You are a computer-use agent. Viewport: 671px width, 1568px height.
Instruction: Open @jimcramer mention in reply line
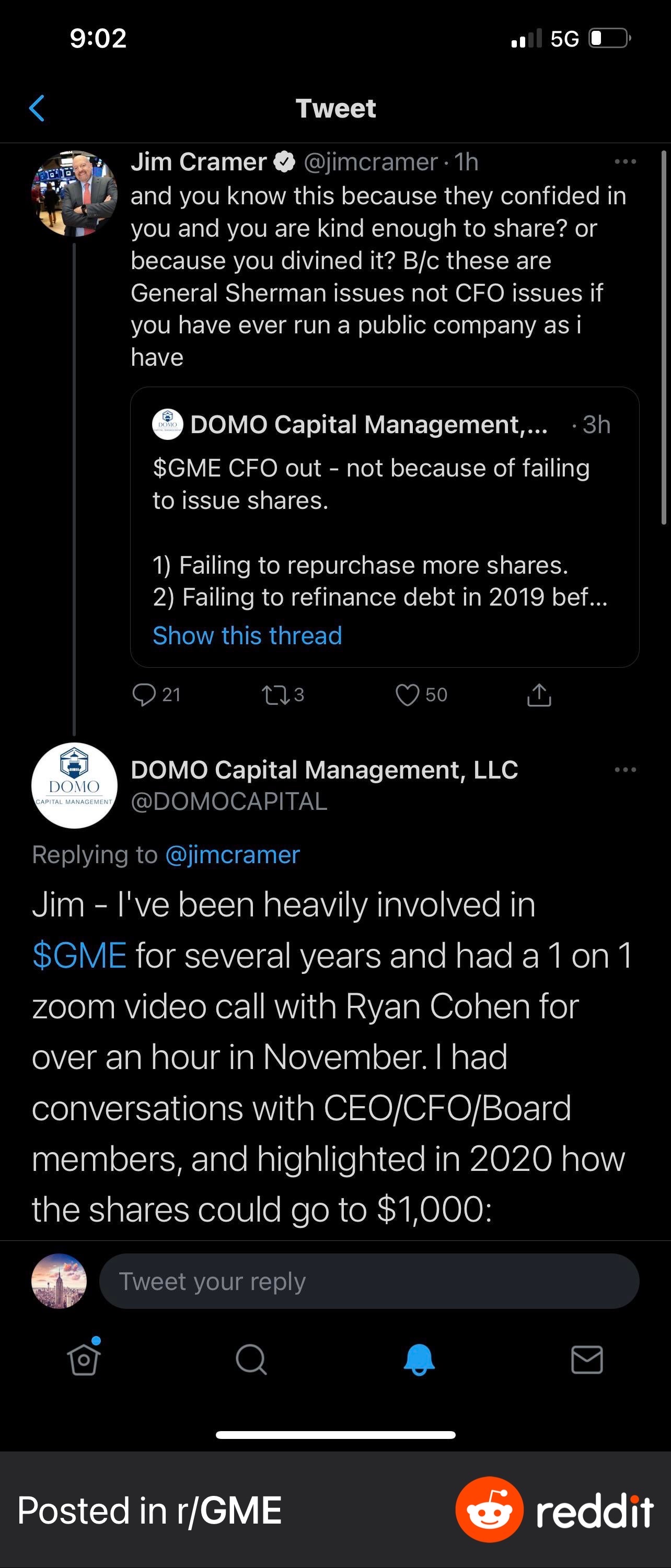pos(233,855)
